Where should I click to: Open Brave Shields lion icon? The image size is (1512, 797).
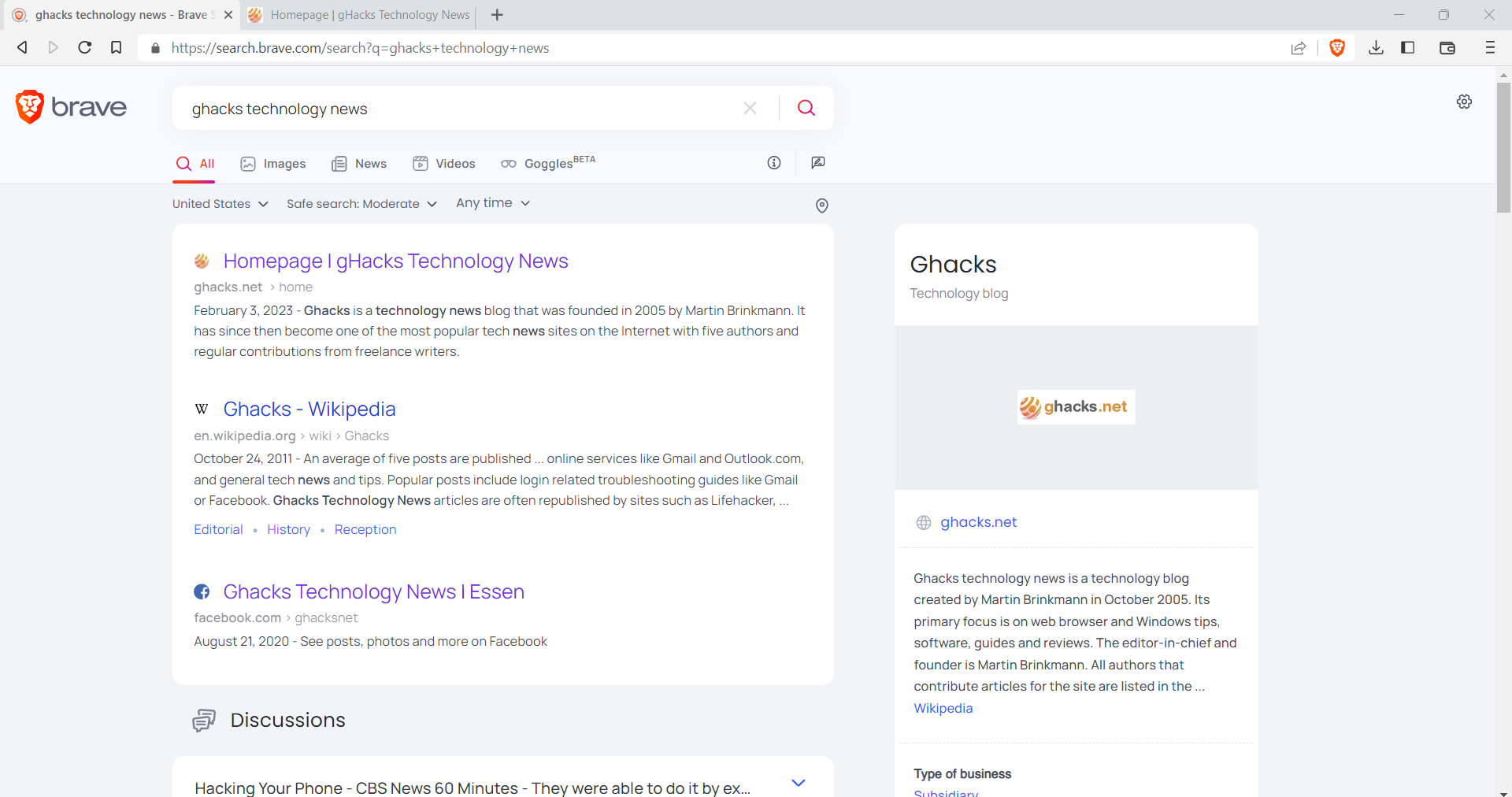[x=1337, y=48]
